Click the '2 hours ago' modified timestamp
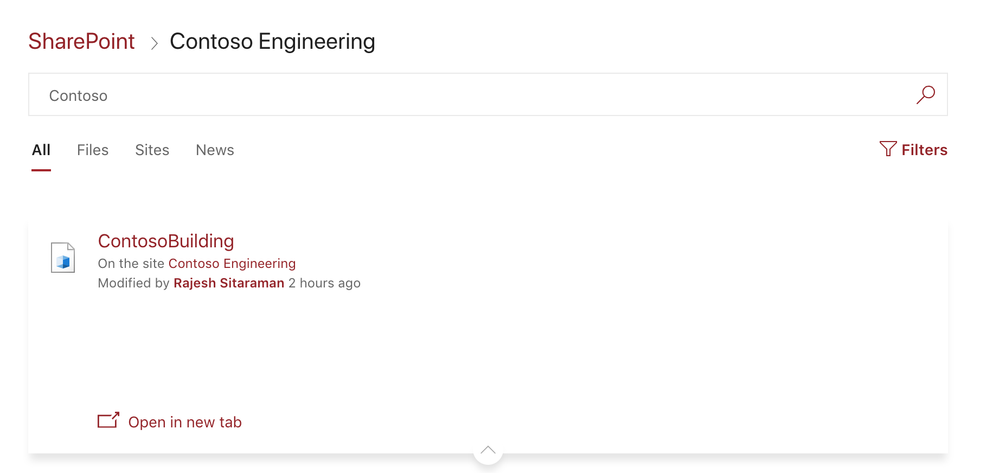This screenshot has width=999, height=474. click(325, 284)
